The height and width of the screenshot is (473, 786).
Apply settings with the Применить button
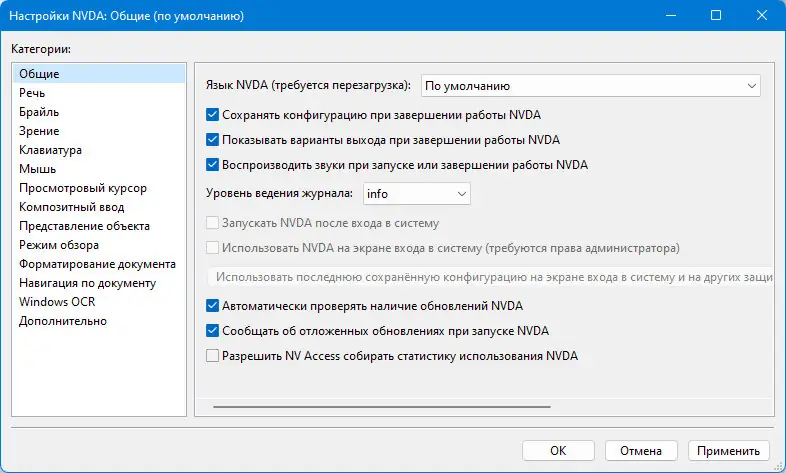click(x=733, y=450)
